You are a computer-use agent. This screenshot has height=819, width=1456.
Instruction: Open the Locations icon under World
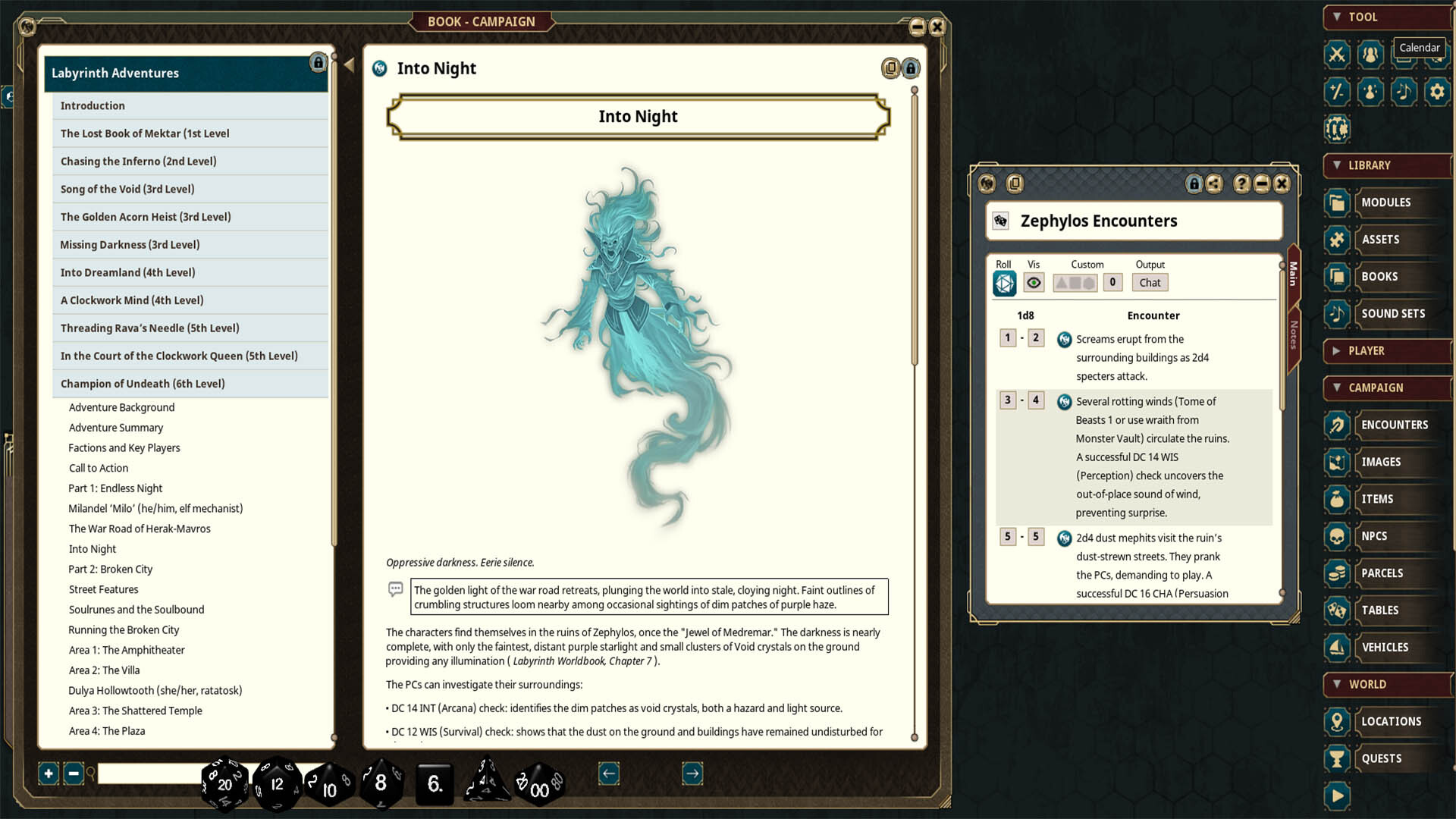pyautogui.click(x=1337, y=721)
